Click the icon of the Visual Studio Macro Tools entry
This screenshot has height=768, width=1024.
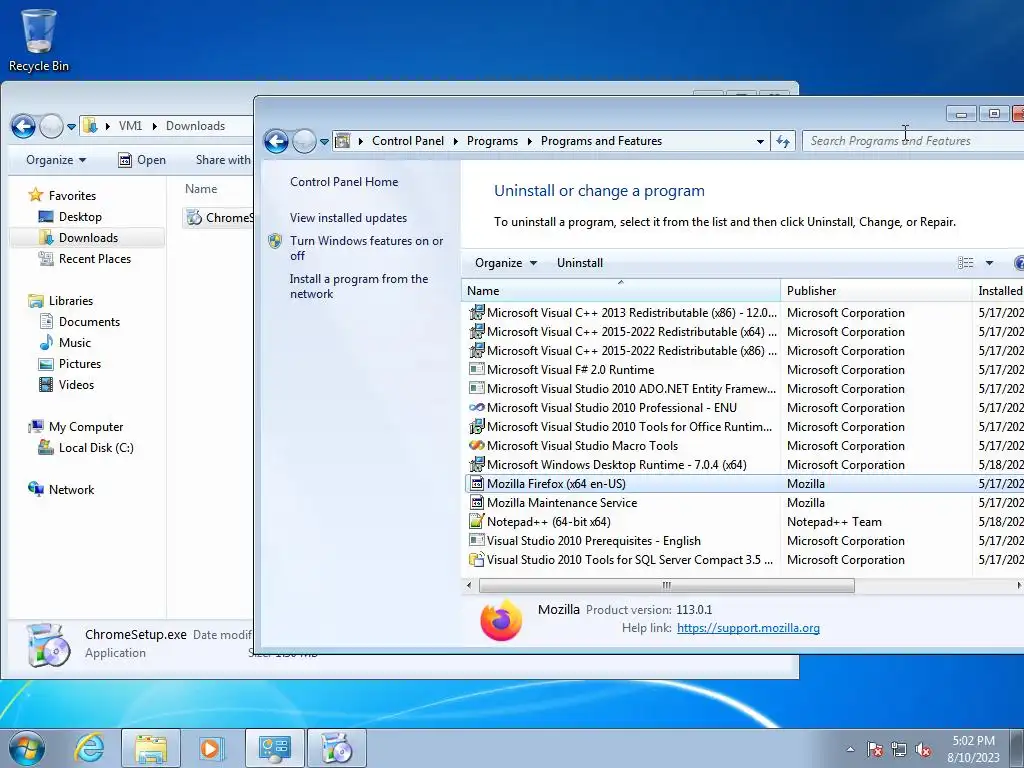click(477, 445)
